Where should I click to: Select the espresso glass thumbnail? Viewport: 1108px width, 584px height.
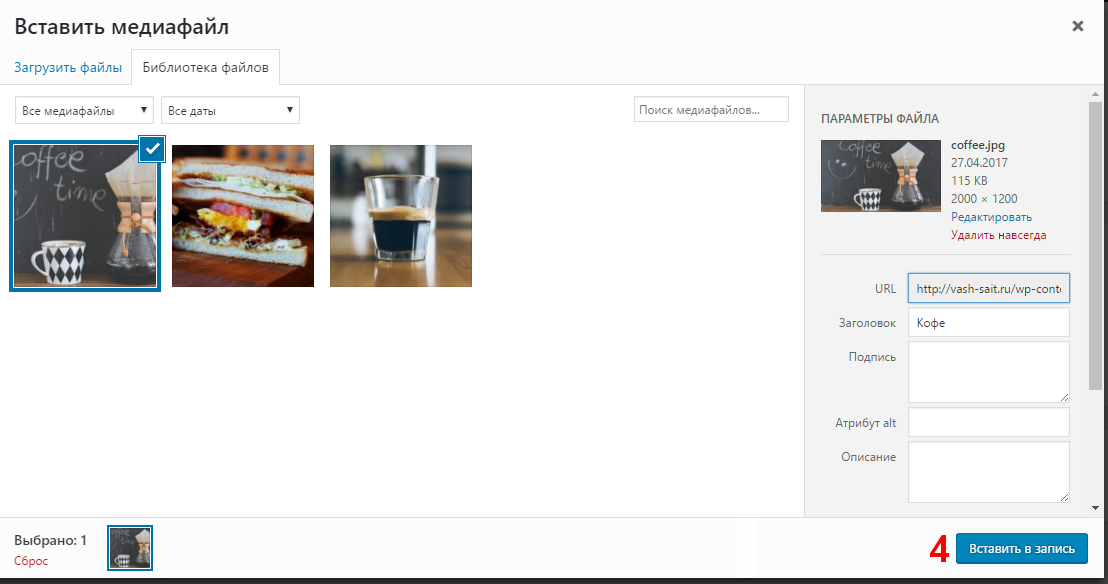click(x=401, y=216)
